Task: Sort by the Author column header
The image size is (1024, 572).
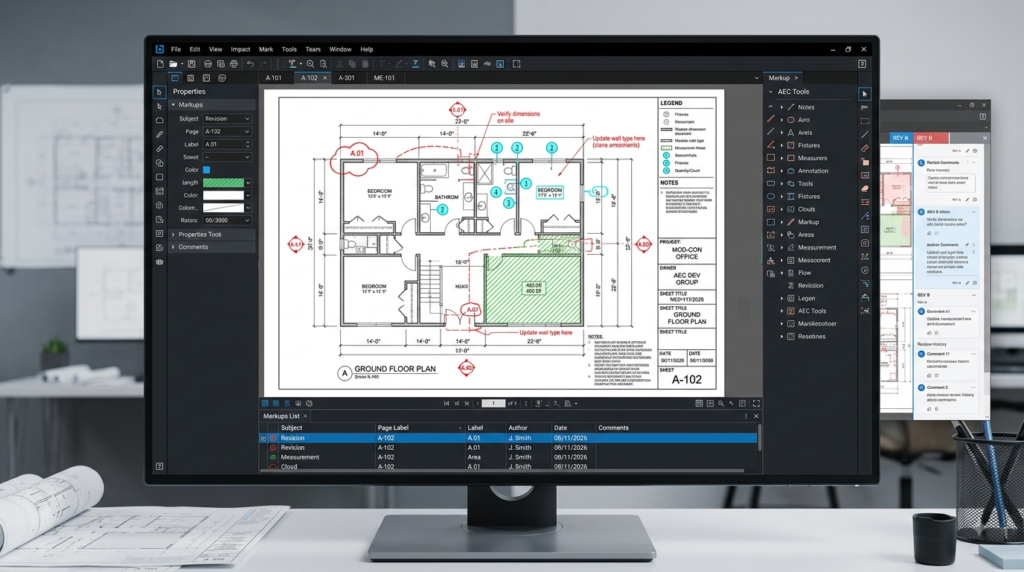Action: (x=518, y=428)
